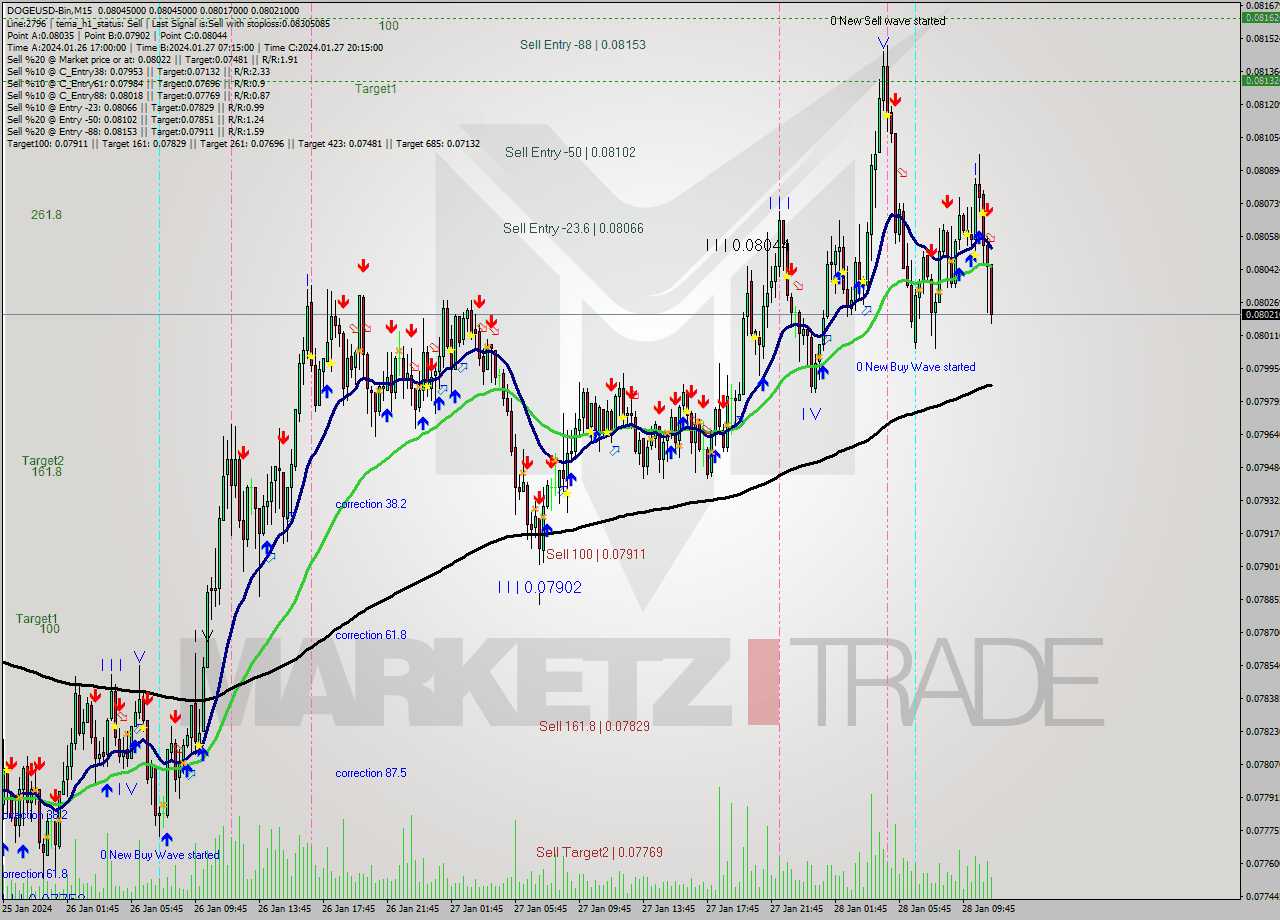Click the 0.07979 price axis label
This screenshot has width=1280, height=920.
pos(1264,401)
